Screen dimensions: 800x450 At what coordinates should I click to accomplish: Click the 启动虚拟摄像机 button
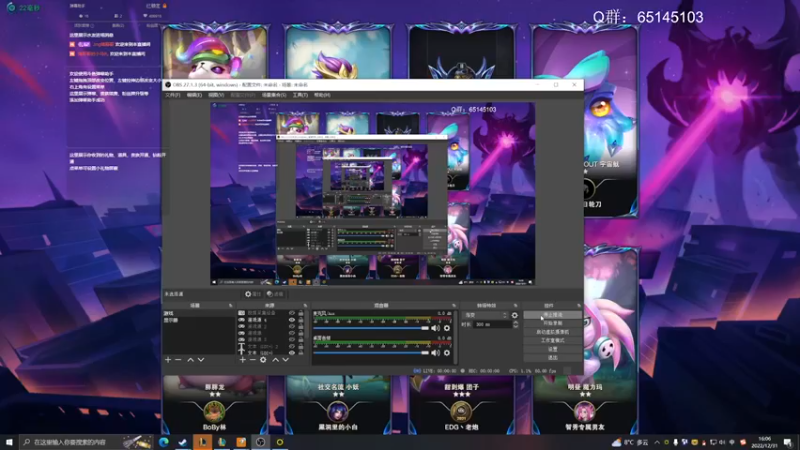point(553,332)
